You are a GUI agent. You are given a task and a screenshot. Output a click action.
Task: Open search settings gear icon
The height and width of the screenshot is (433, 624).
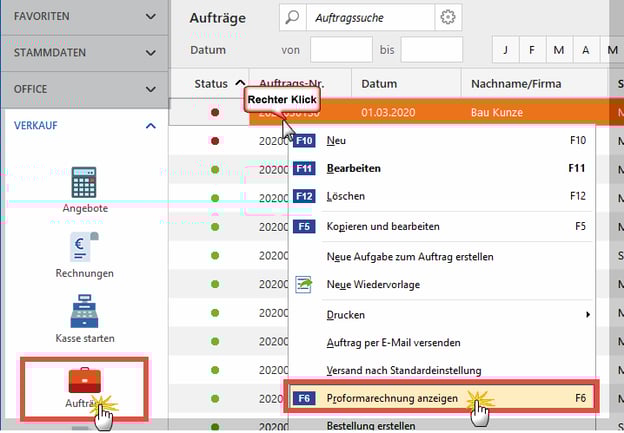[x=448, y=17]
